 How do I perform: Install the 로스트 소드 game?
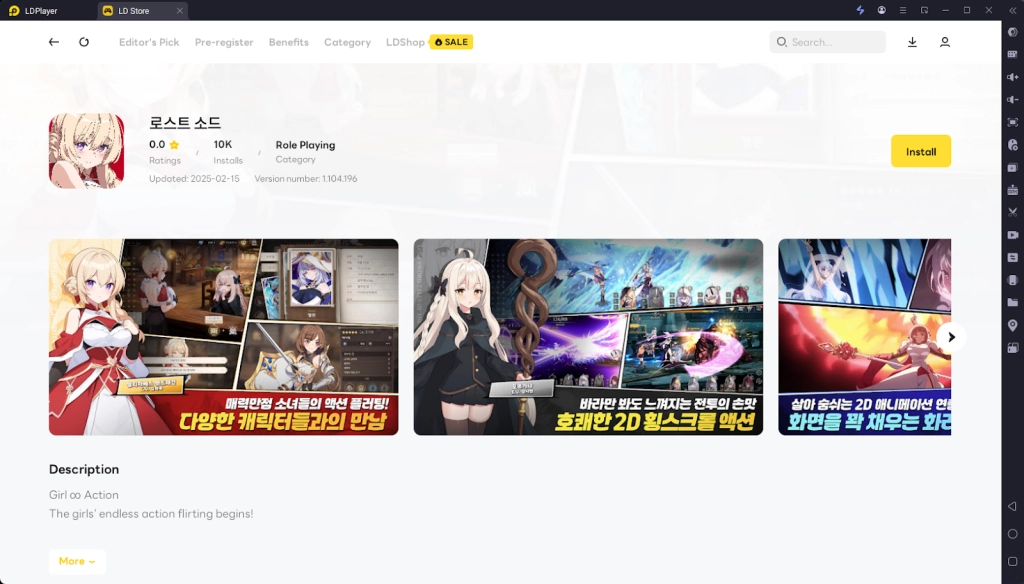click(x=921, y=152)
